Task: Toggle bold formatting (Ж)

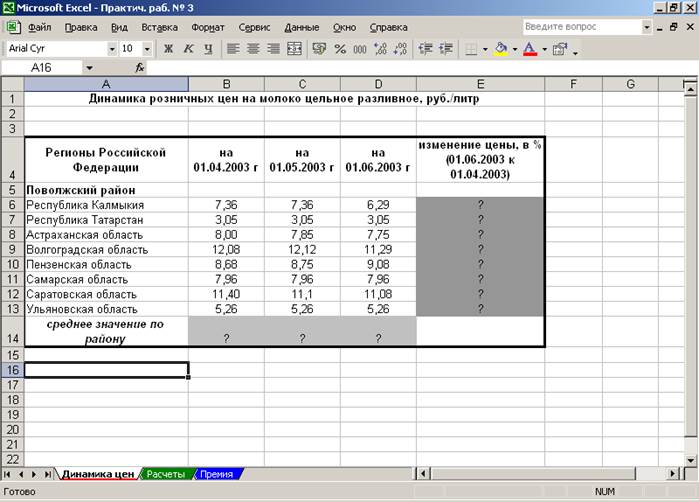Action: [x=168, y=48]
